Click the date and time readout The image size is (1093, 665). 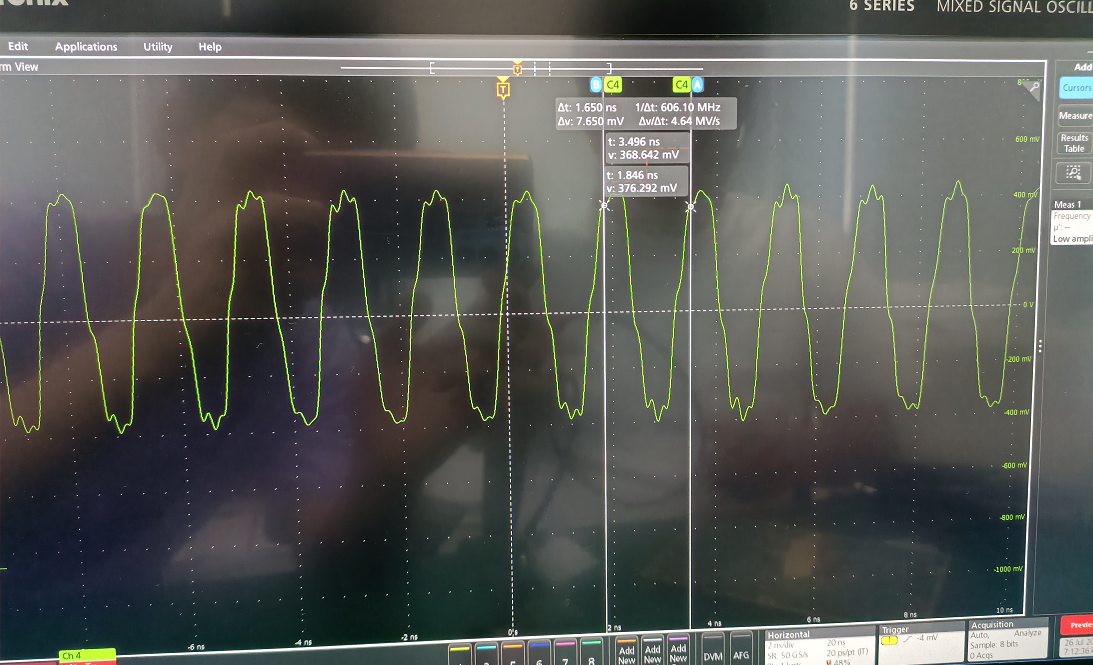point(1078,647)
